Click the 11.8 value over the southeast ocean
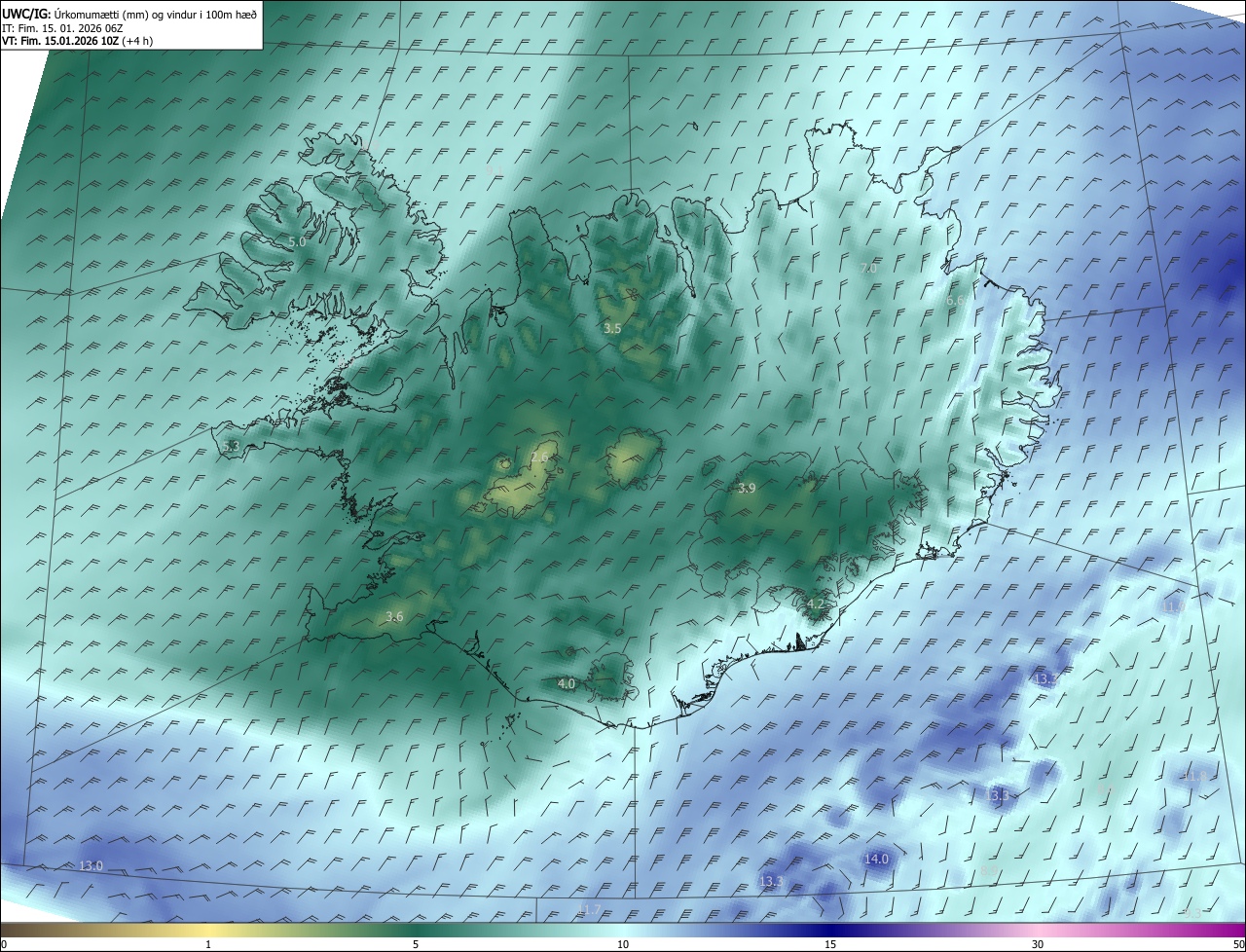Screen dimensions: 1246x952 (x=1194, y=776)
